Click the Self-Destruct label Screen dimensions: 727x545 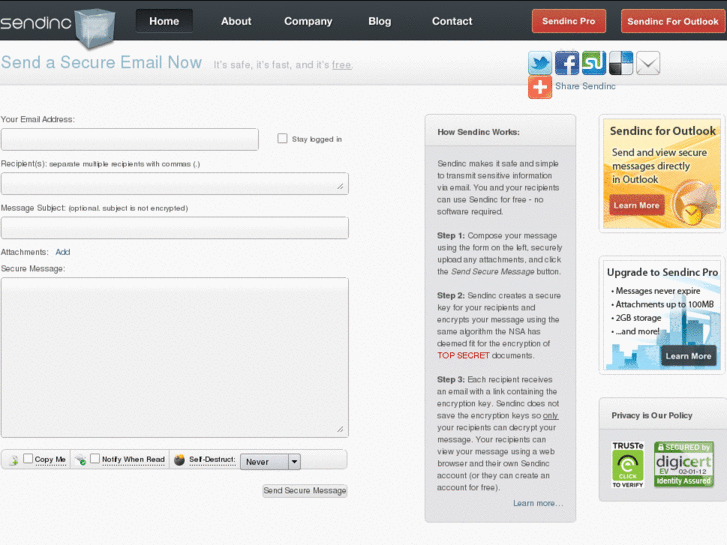(212, 459)
